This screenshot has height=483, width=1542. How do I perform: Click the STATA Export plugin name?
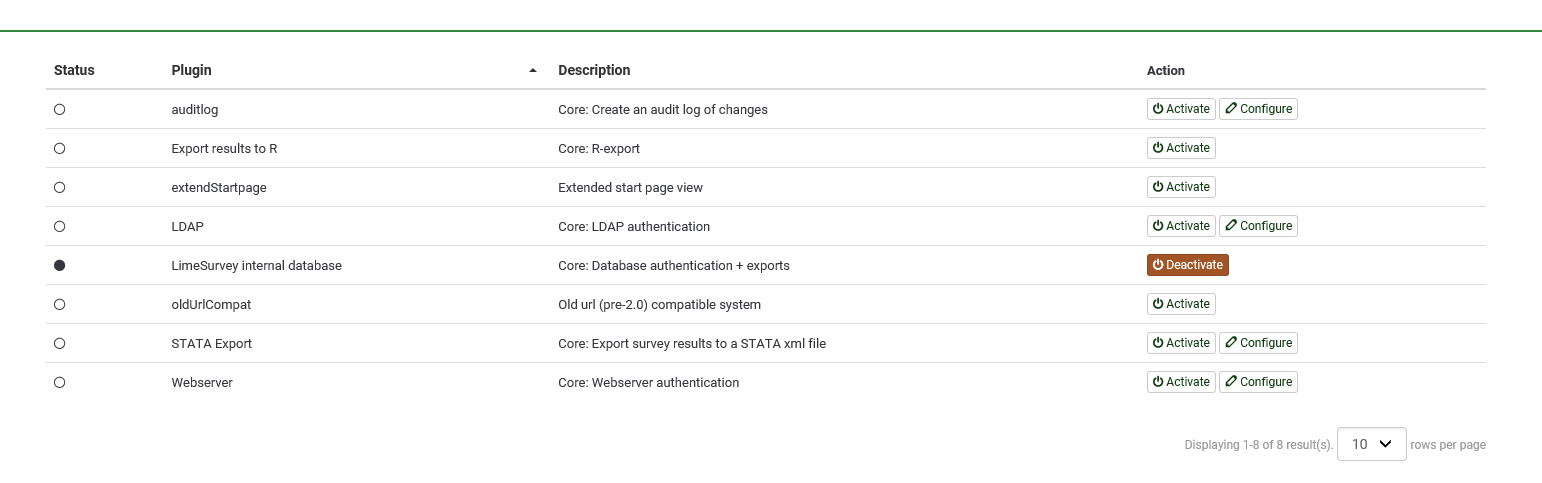tap(212, 343)
